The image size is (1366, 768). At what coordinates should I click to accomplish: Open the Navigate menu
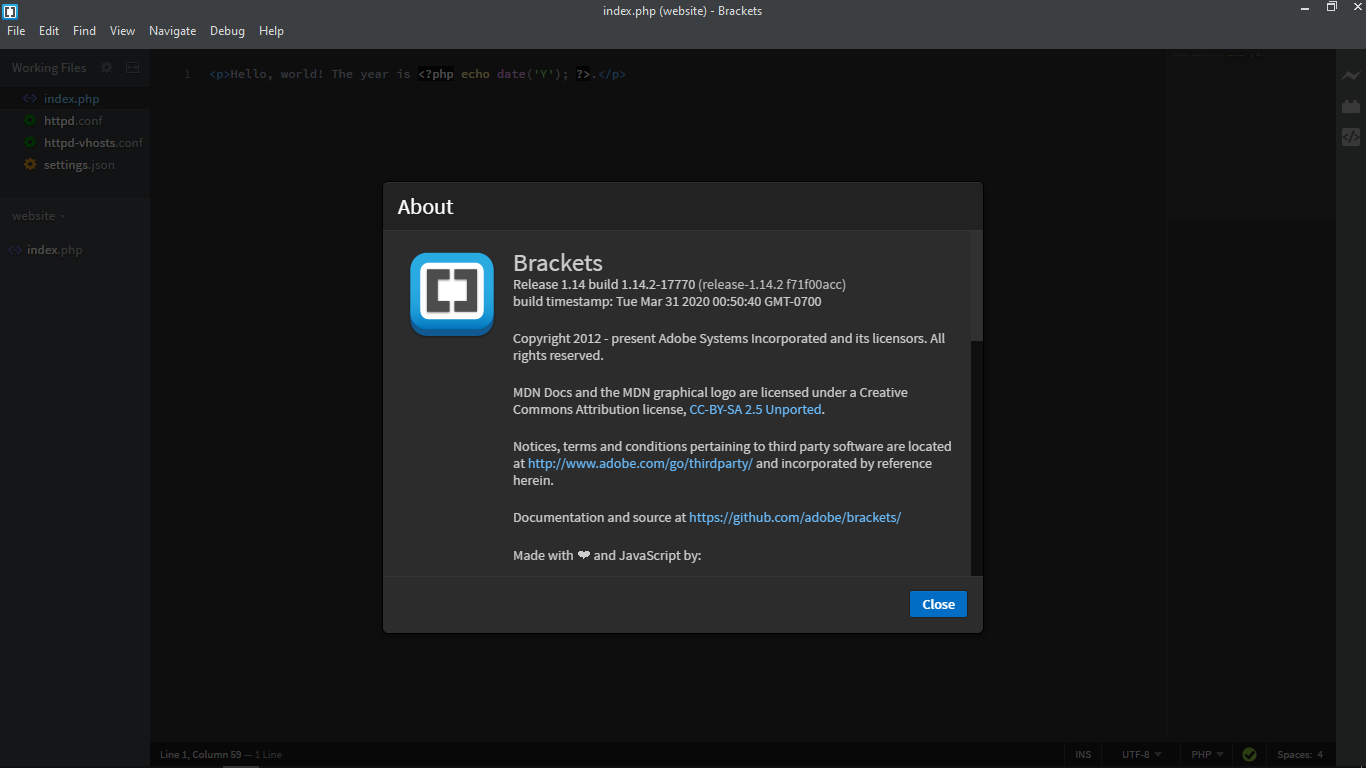[x=172, y=31]
